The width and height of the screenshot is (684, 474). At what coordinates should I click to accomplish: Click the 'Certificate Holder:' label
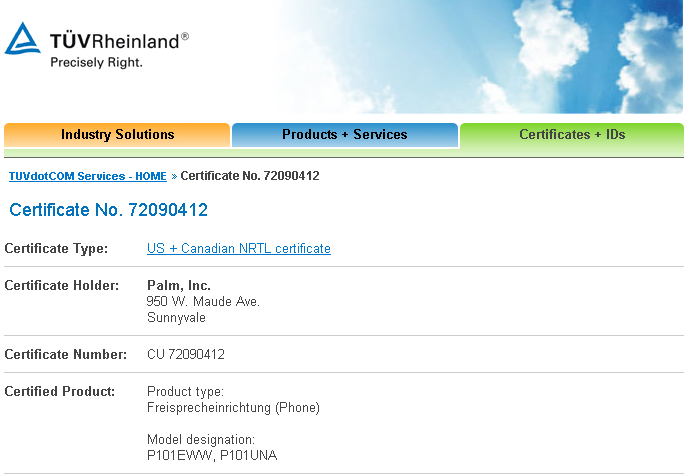(x=62, y=286)
